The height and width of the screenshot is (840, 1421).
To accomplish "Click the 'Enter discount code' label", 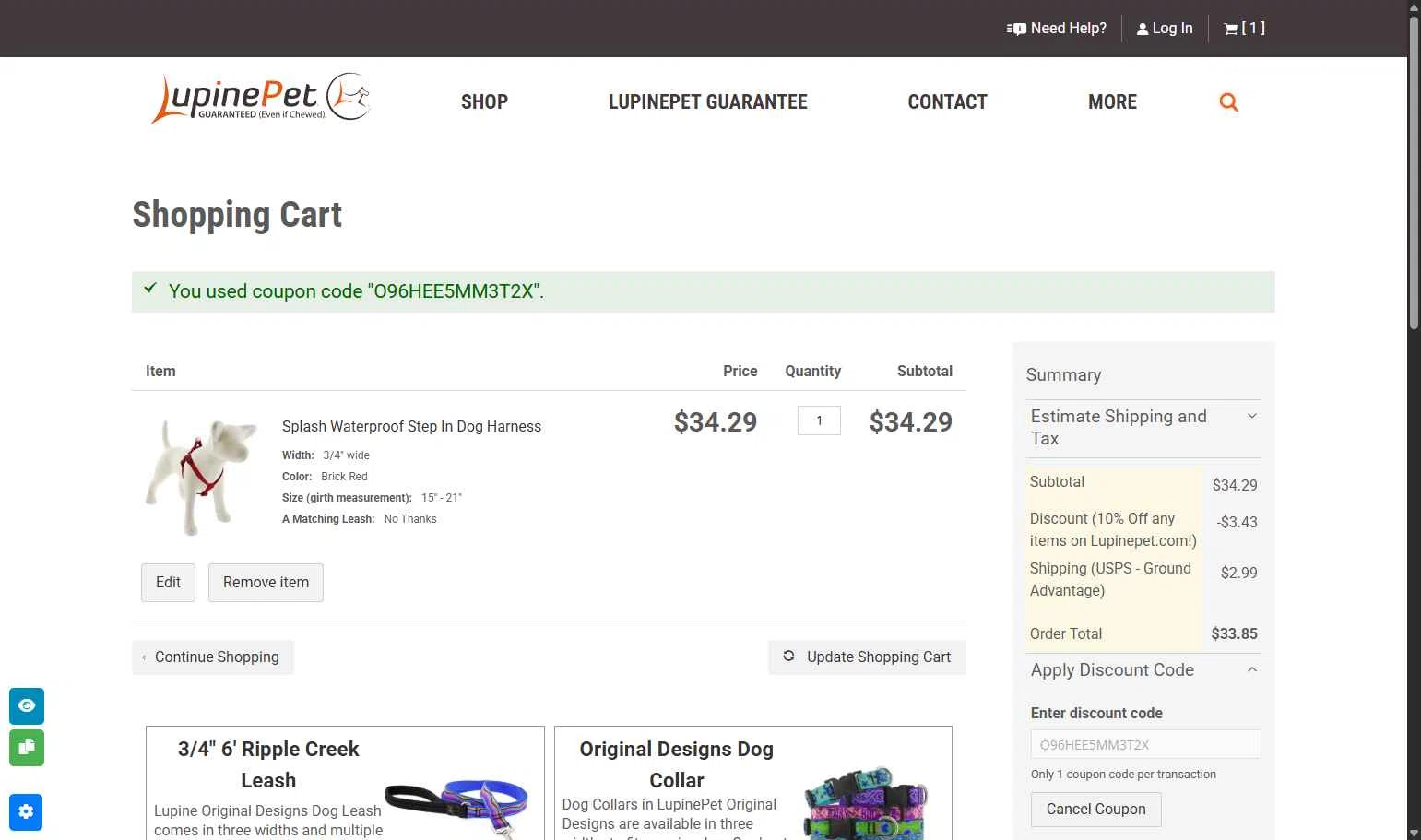I will pos(1096,713).
